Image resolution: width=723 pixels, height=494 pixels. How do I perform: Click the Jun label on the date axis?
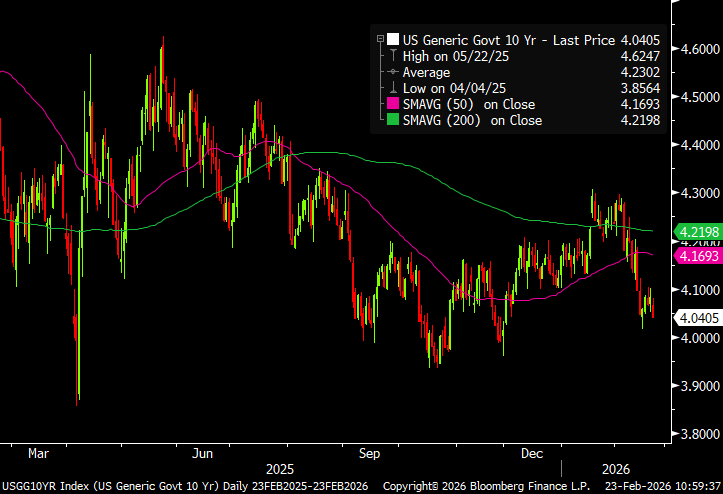[203, 453]
